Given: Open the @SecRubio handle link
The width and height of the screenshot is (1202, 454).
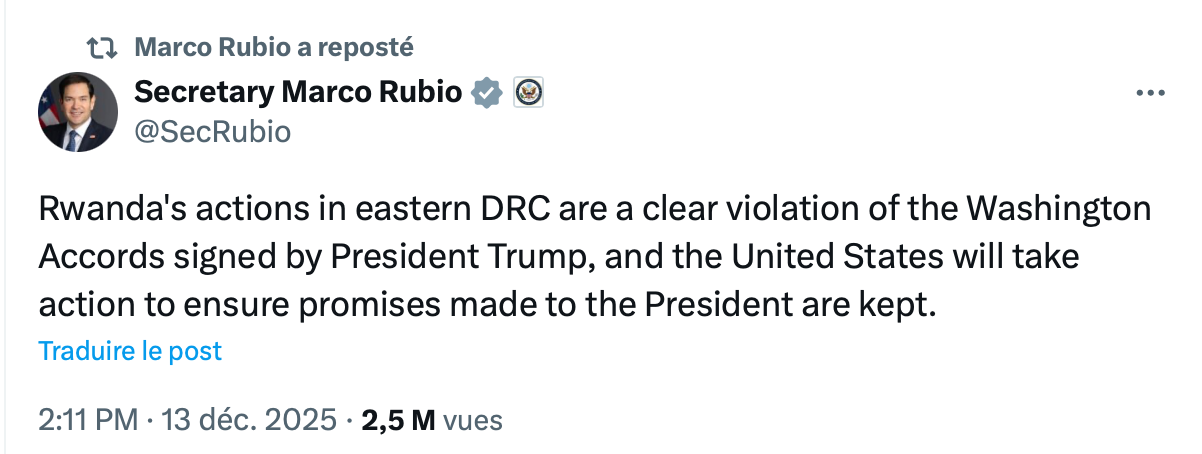Looking at the screenshot, I should (212, 130).
